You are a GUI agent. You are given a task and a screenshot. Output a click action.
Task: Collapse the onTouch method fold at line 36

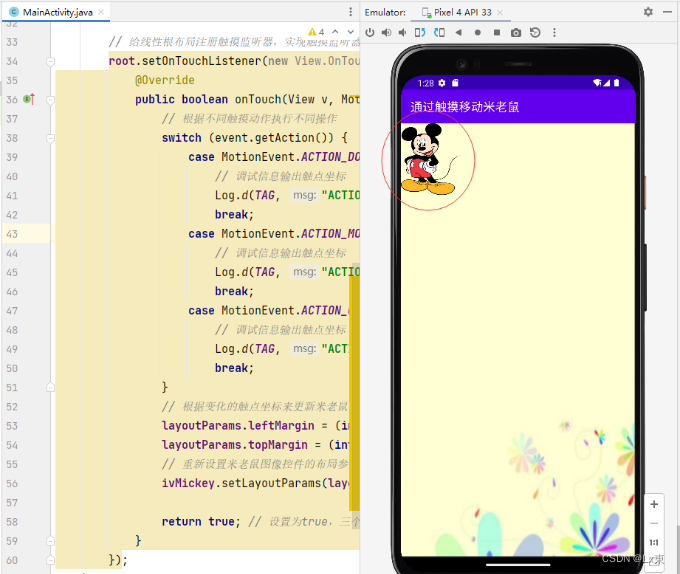50,100
